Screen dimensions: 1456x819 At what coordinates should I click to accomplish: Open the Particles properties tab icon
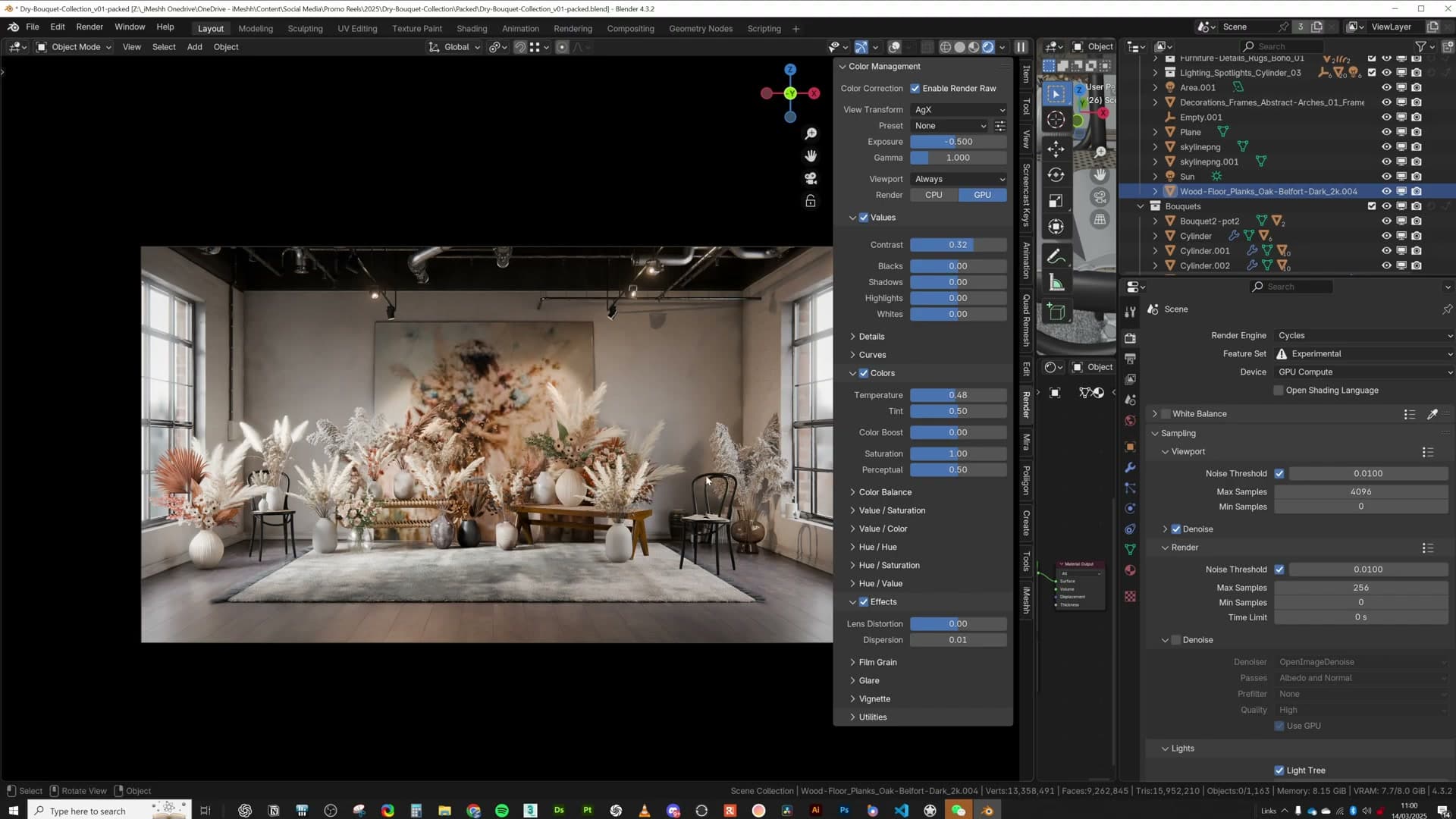[x=1130, y=488]
